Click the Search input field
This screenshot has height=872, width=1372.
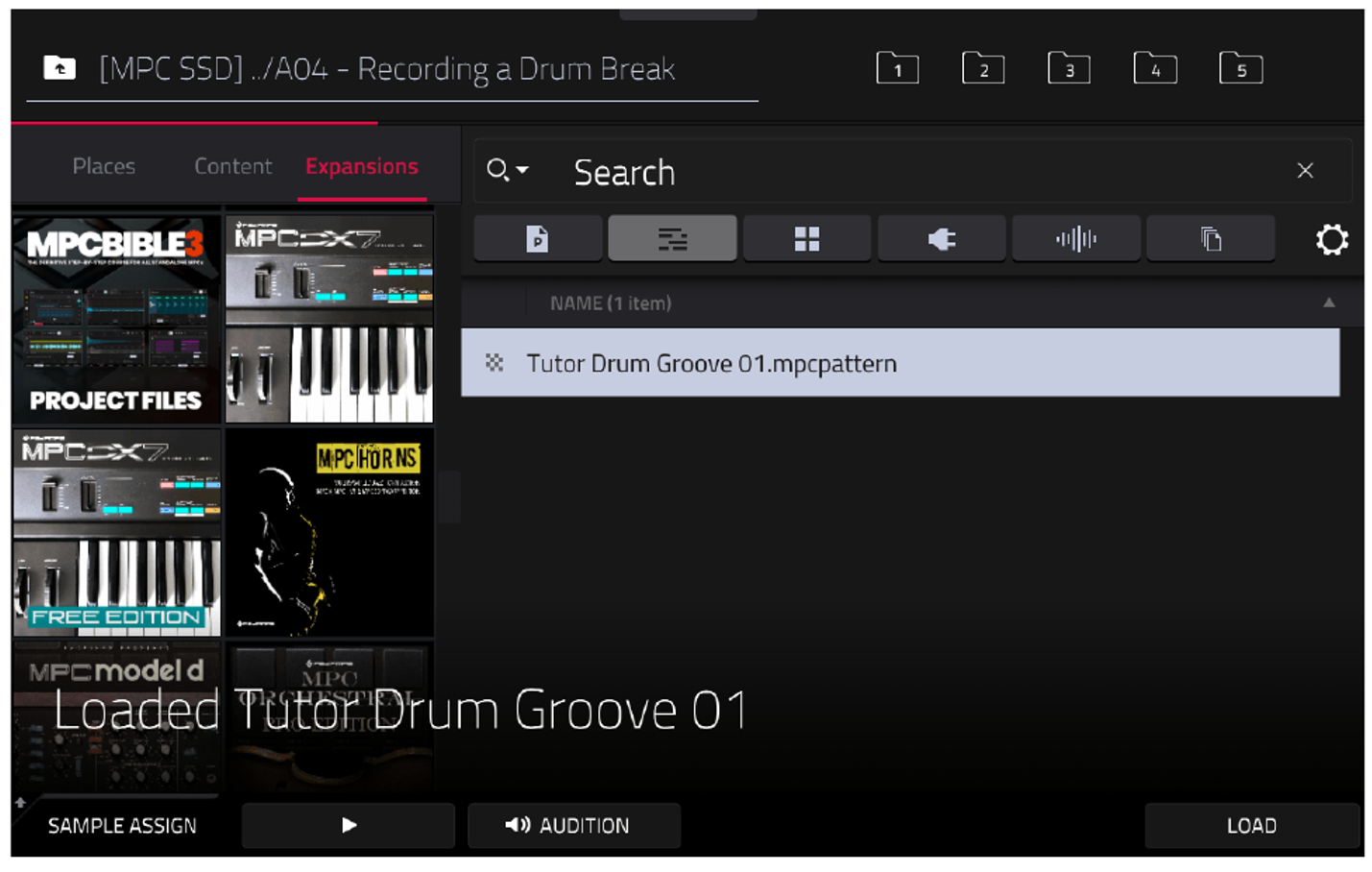[x=912, y=172]
